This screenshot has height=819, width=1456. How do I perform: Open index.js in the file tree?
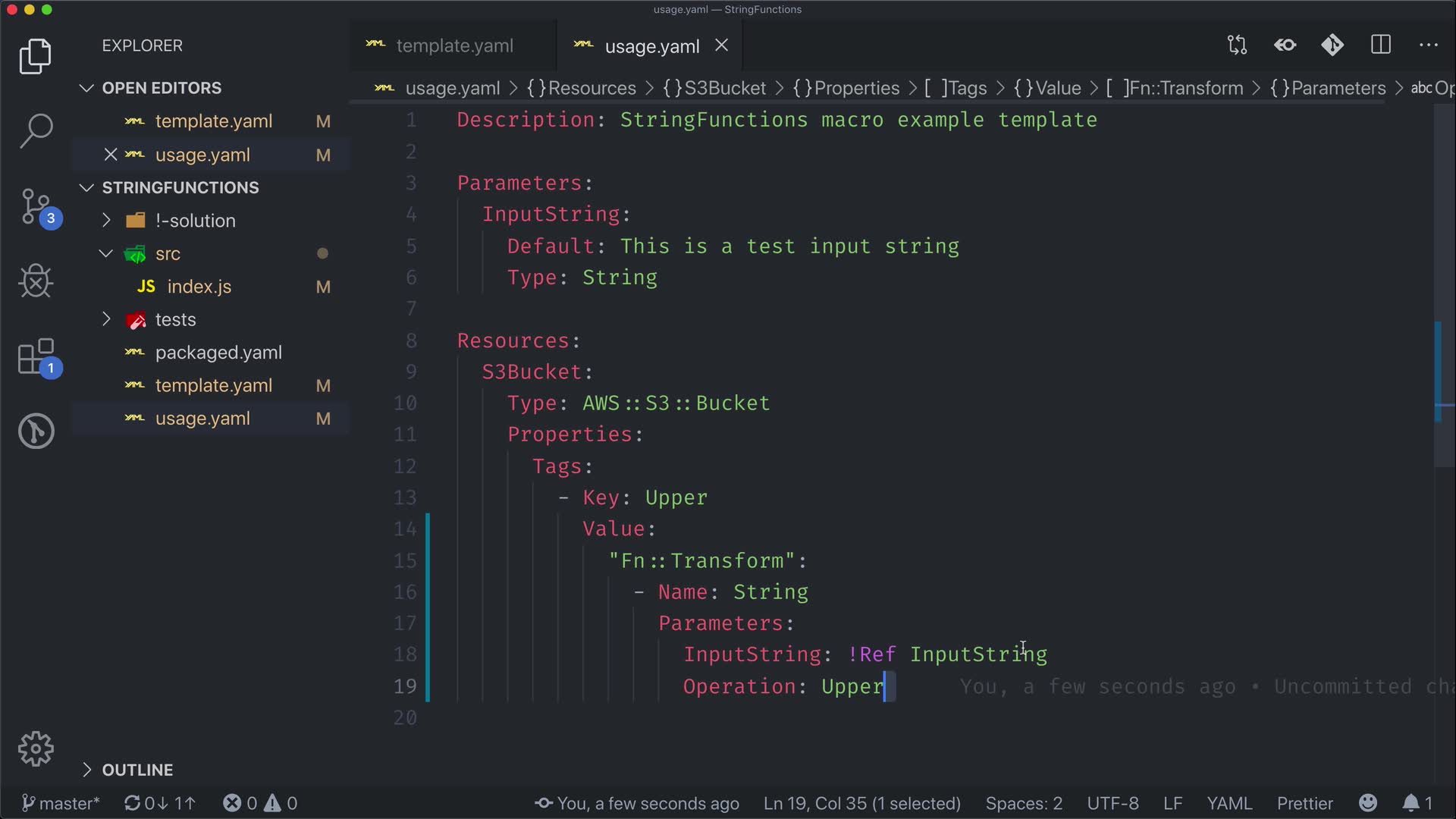click(199, 287)
